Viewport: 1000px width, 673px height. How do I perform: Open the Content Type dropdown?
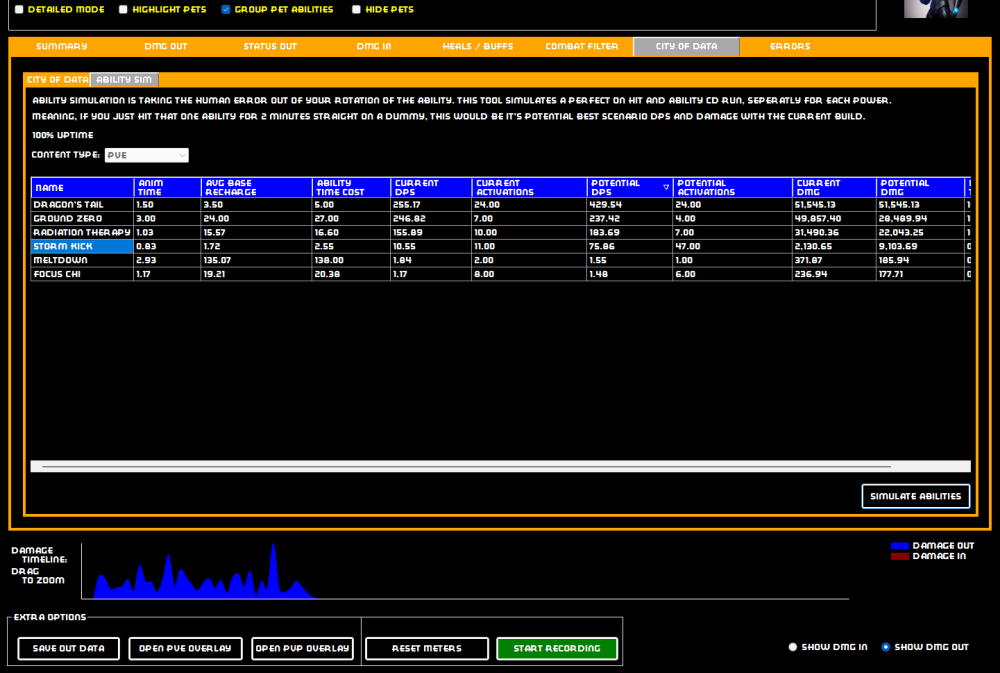(x=146, y=155)
